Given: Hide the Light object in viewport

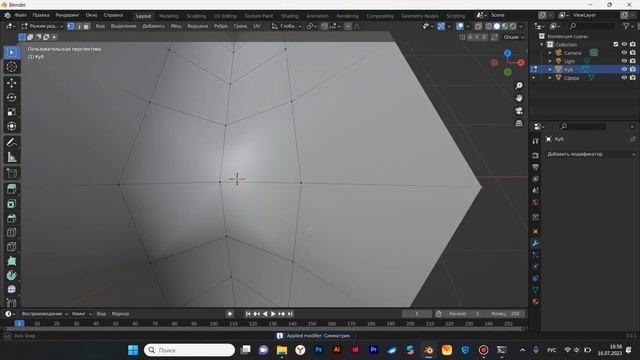Looking at the screenshot, I should point(624,61).
